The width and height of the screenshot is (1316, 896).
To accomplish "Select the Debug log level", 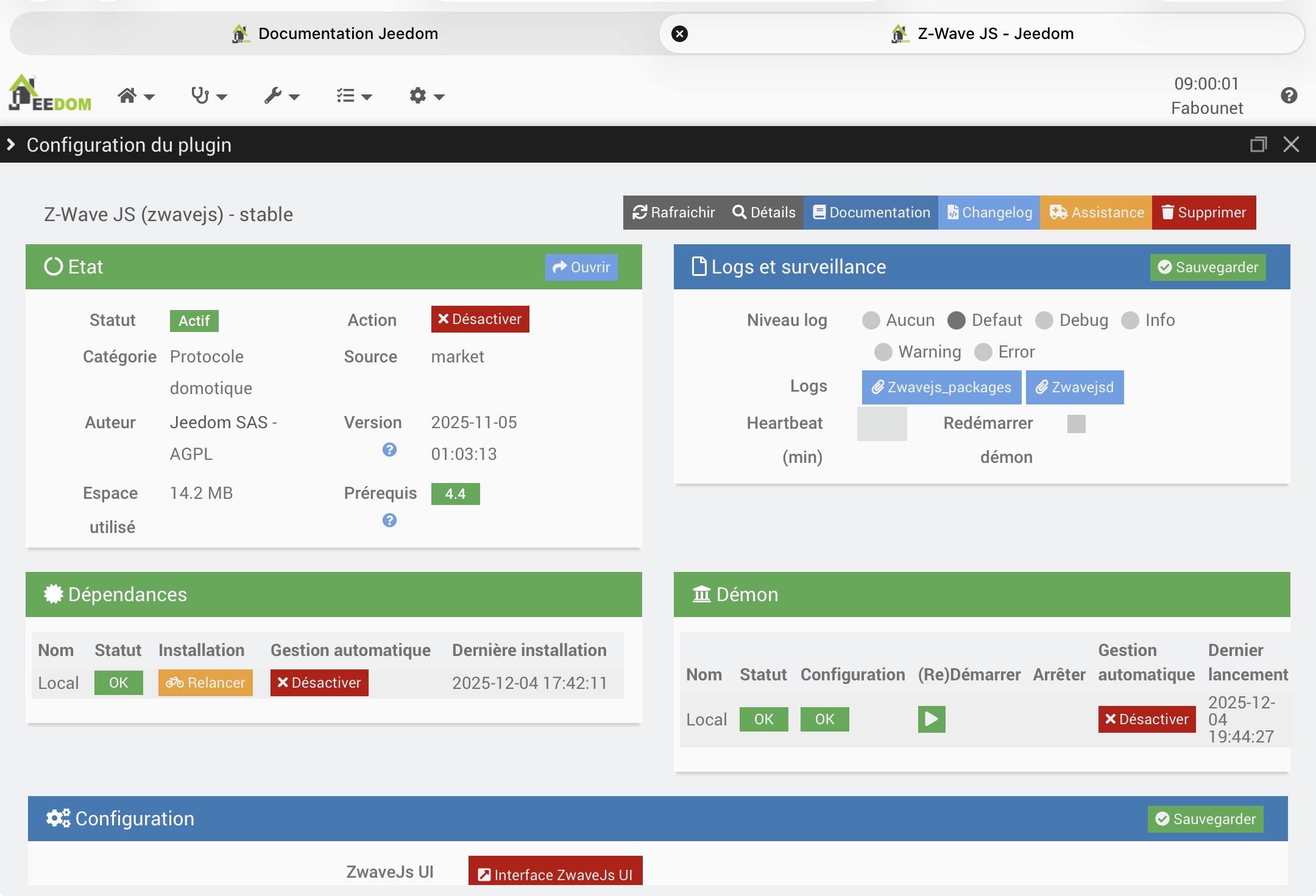I will click(x=1044, y=320).
